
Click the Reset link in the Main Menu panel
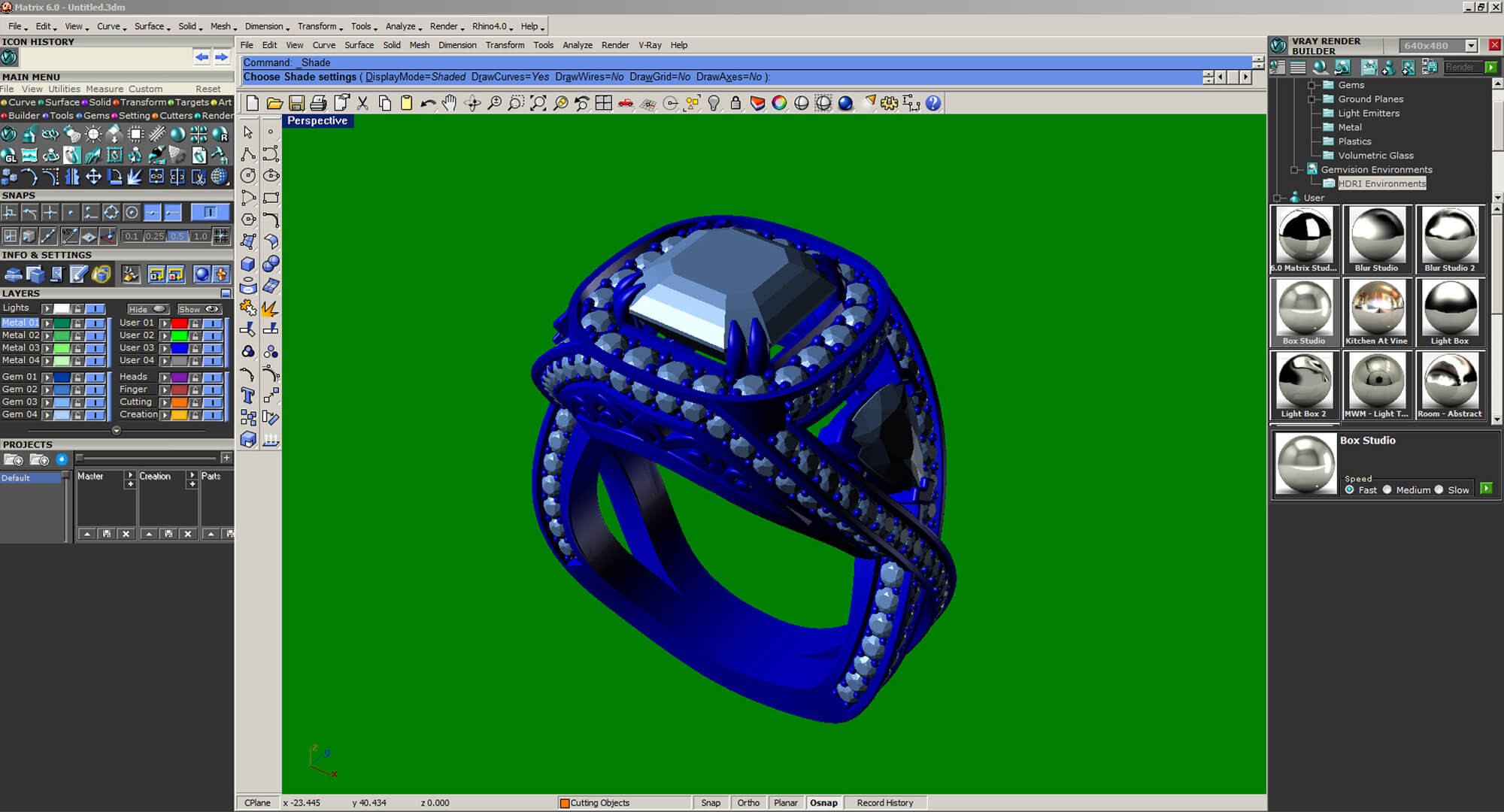[x=208, y=89]
